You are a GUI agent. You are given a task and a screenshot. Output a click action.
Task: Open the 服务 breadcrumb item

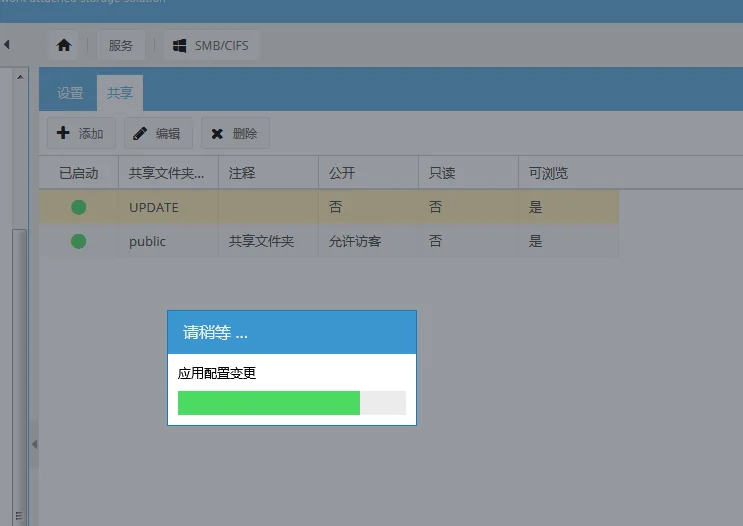point(120,45)
